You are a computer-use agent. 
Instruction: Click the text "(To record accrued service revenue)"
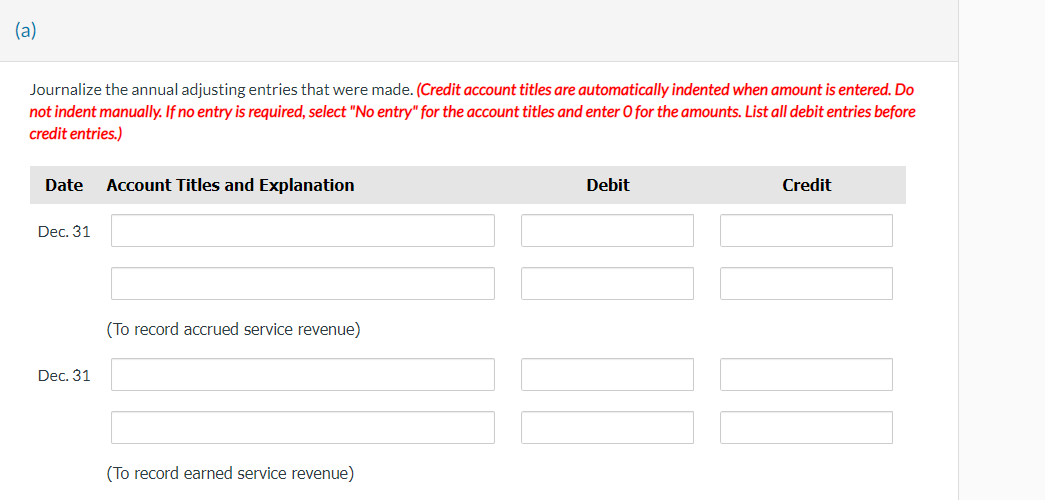pos(233,329)
